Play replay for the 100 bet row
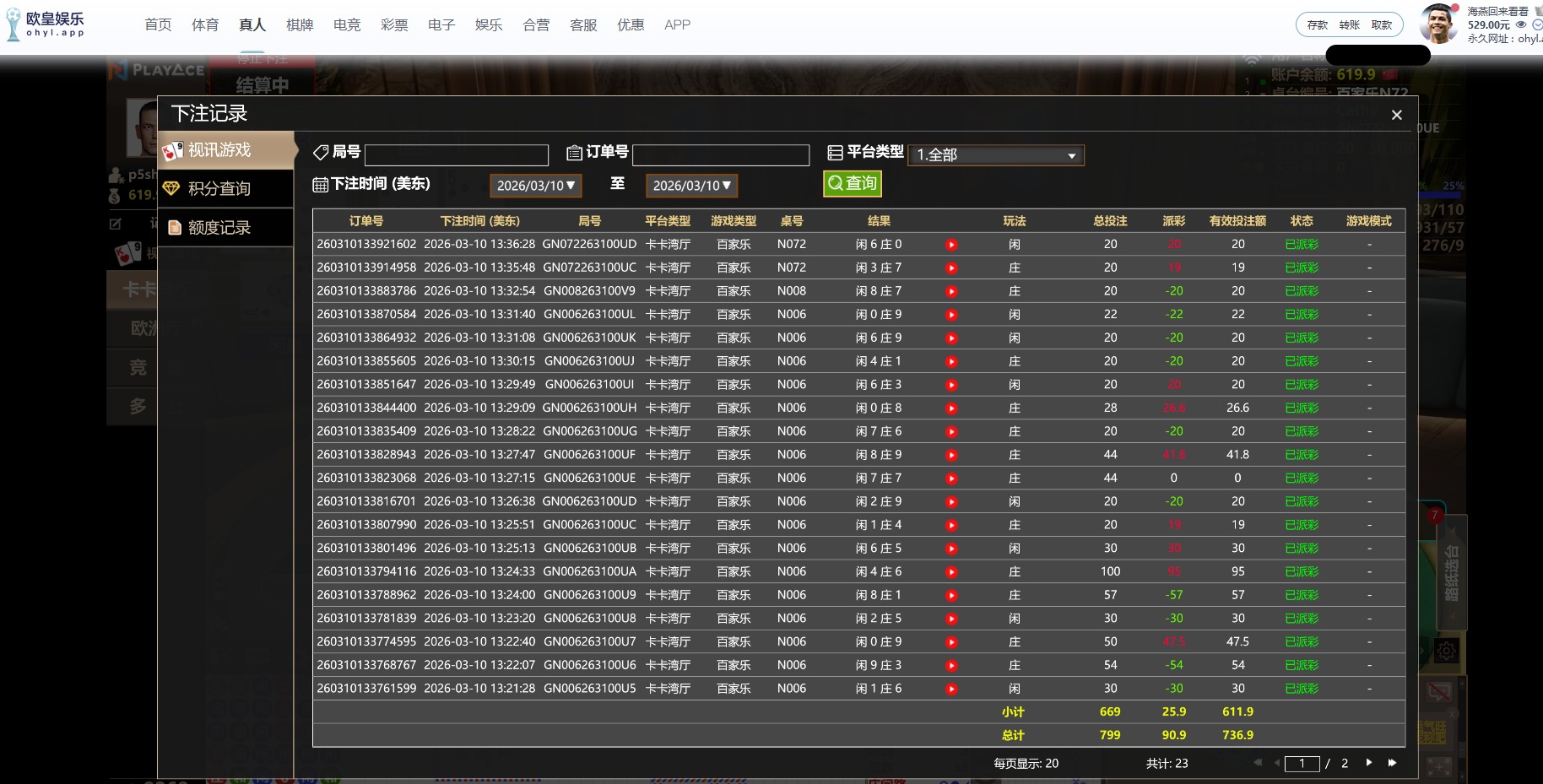This screenshot has width=1543, height=784. tap(951, 572)
